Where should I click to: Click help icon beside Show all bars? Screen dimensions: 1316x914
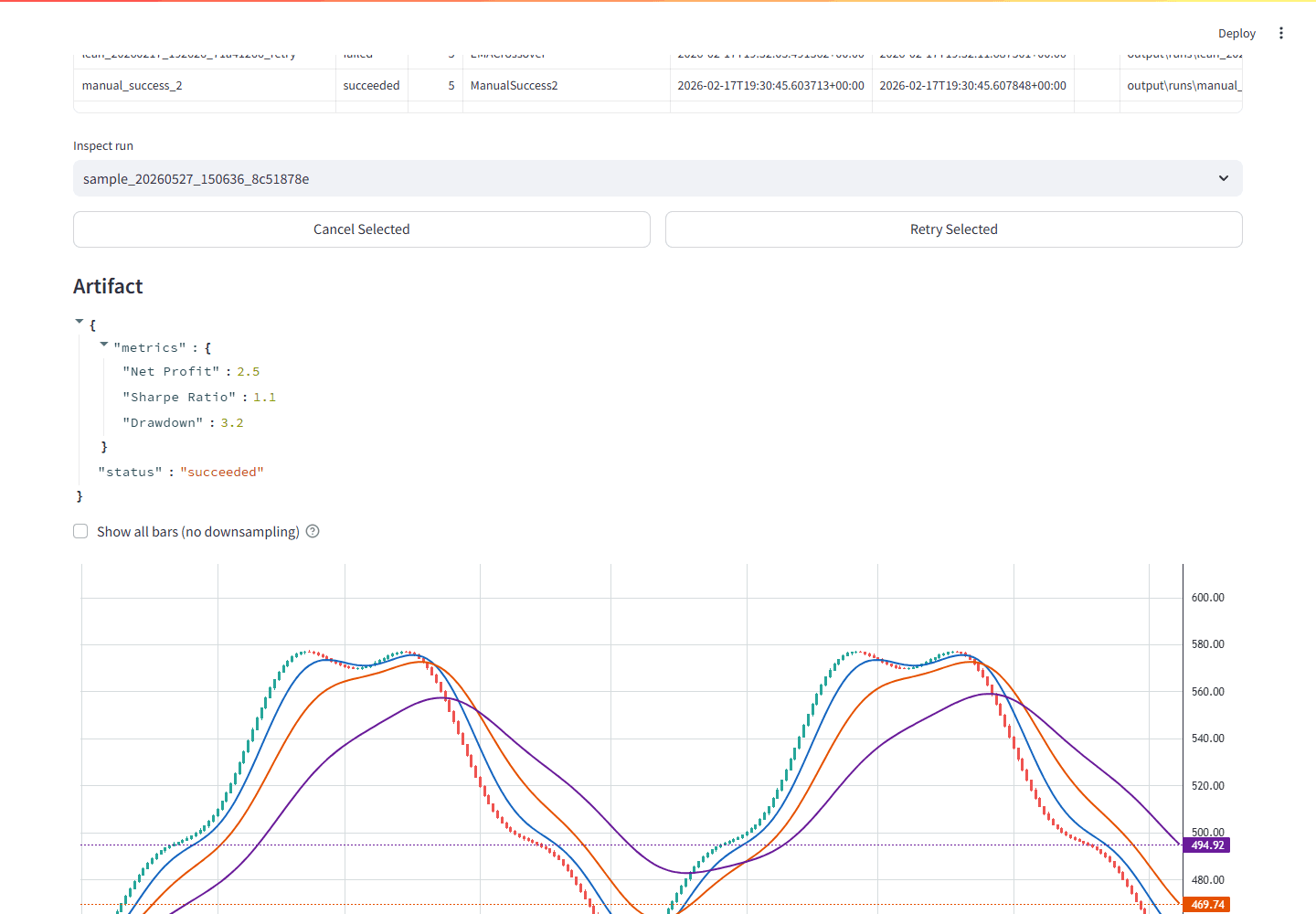[313, 531]
